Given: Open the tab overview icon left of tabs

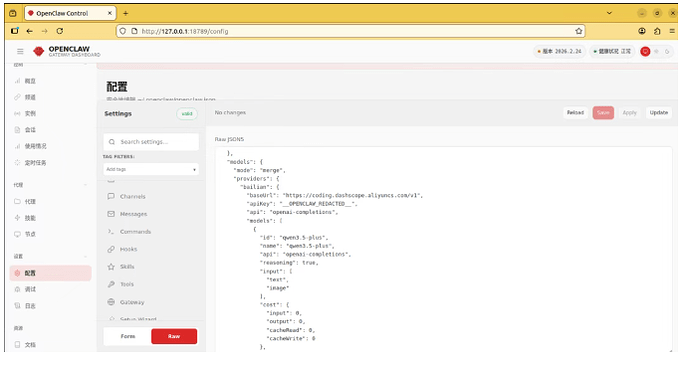Looking at the screenshot, I should point(13,13).
